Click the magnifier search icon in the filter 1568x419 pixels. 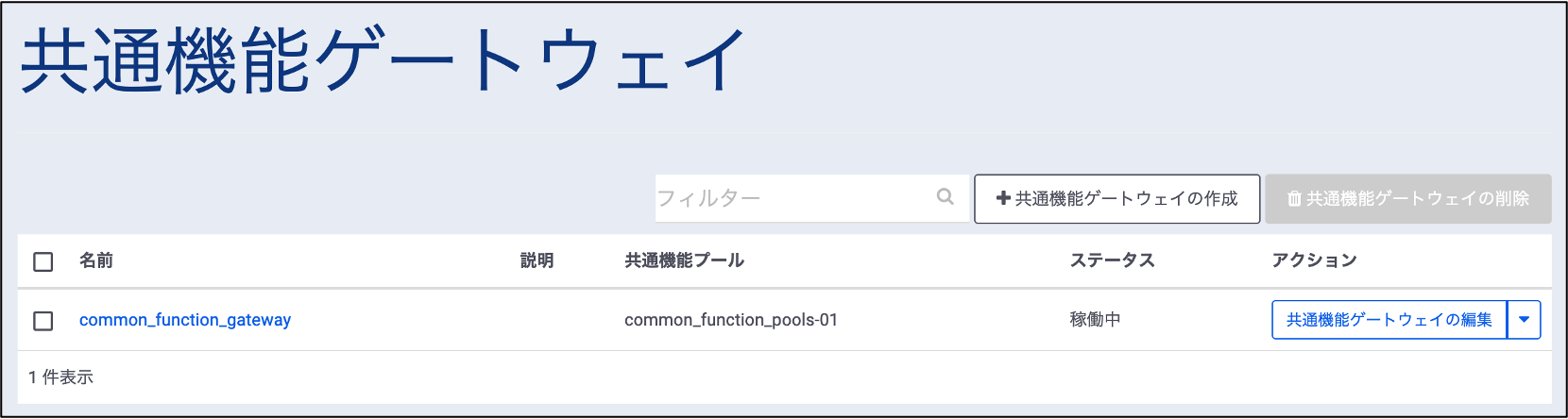tap(945, 196)
